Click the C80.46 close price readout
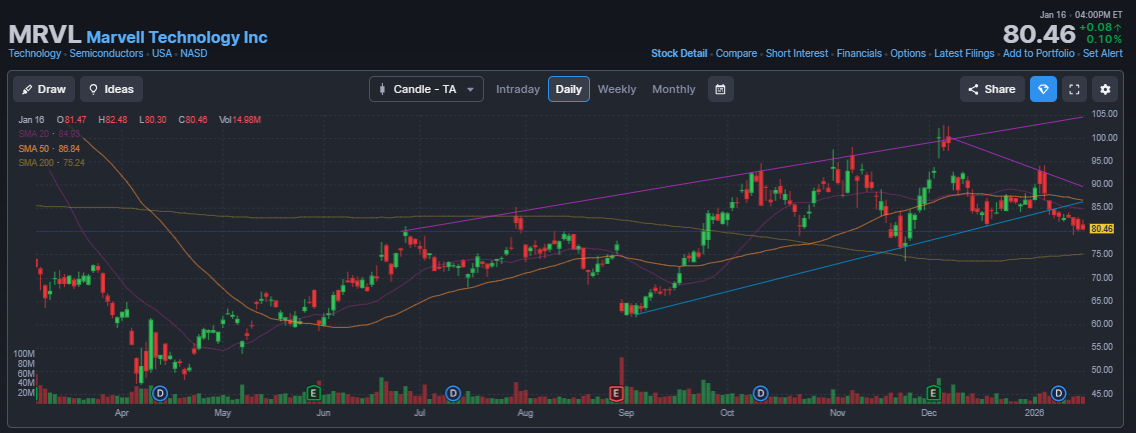Viewport: 1136px width, 433px height. point(192,119)
